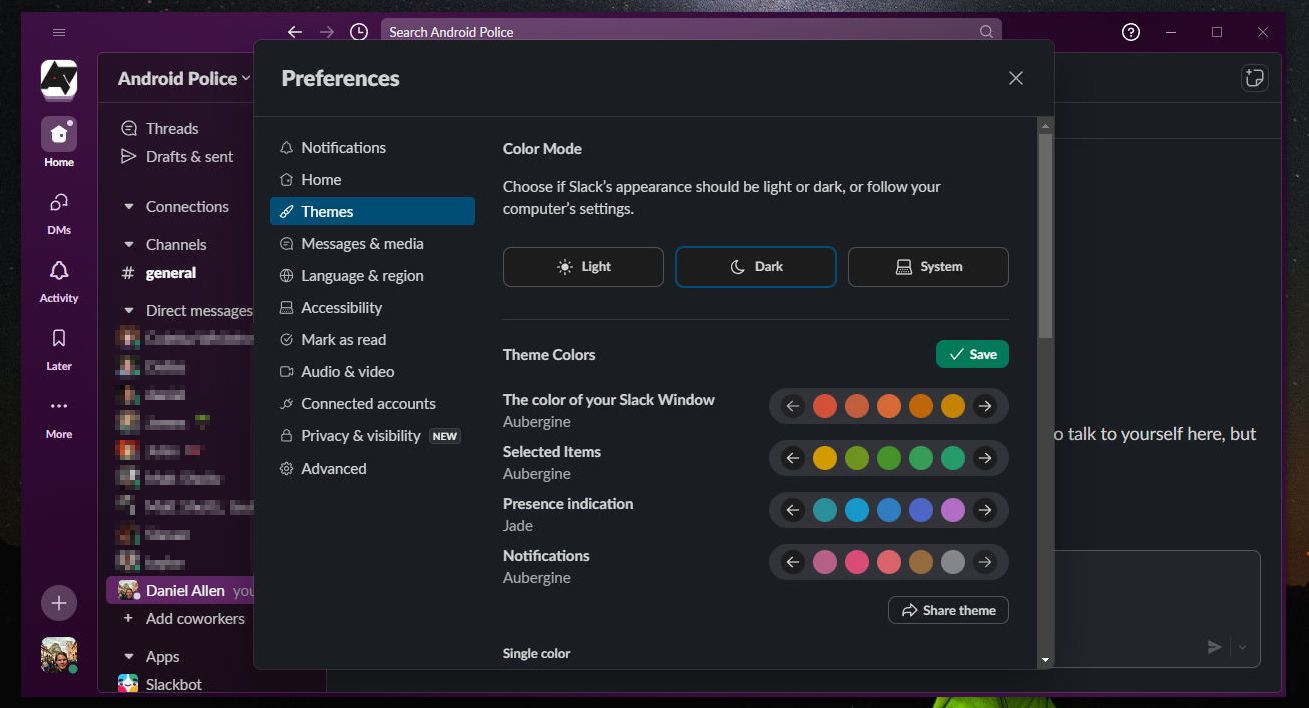Select System color mode
Viewport: 1309px width, 708px height.
[x=928, y=267]
